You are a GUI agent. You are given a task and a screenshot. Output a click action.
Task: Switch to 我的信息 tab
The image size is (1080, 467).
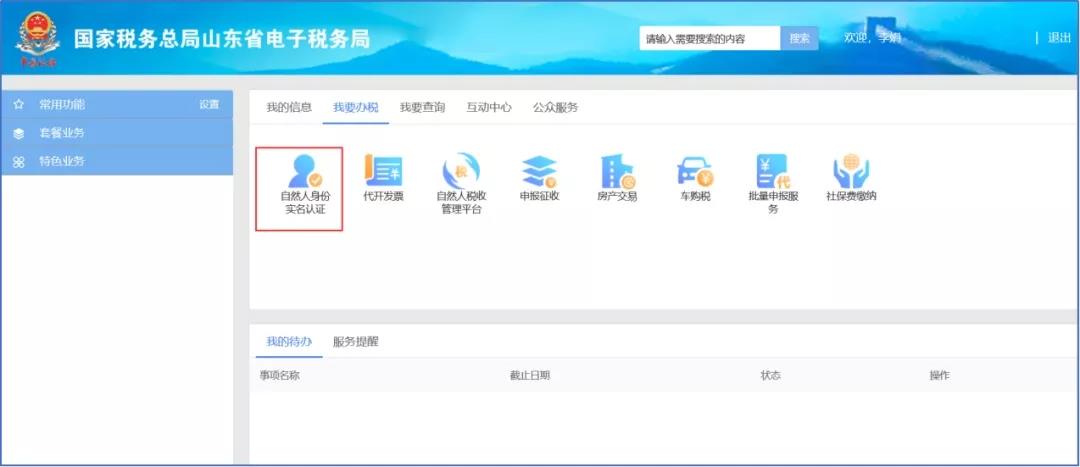pos(289,107)
